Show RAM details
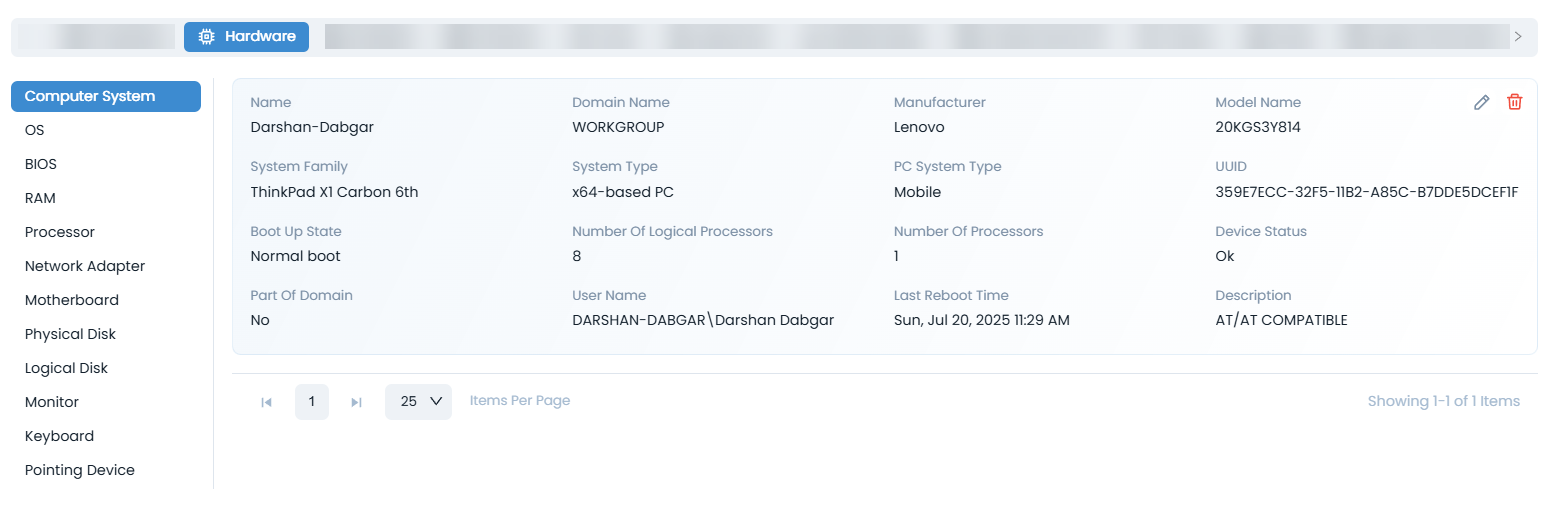This screenshot has width=1548, height=524. (40, 199)
